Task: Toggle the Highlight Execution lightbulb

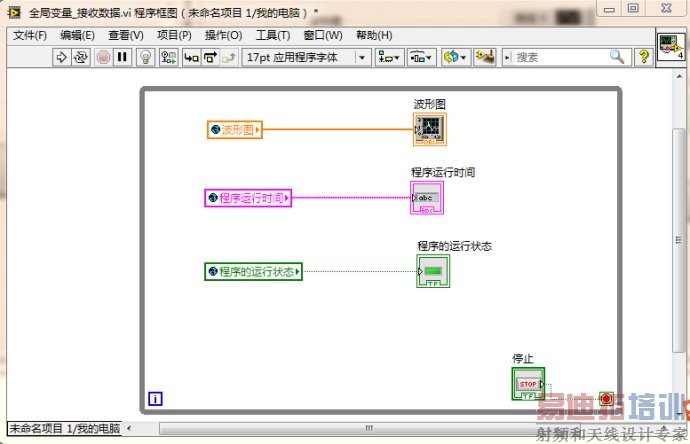Action: pos(146,57)
